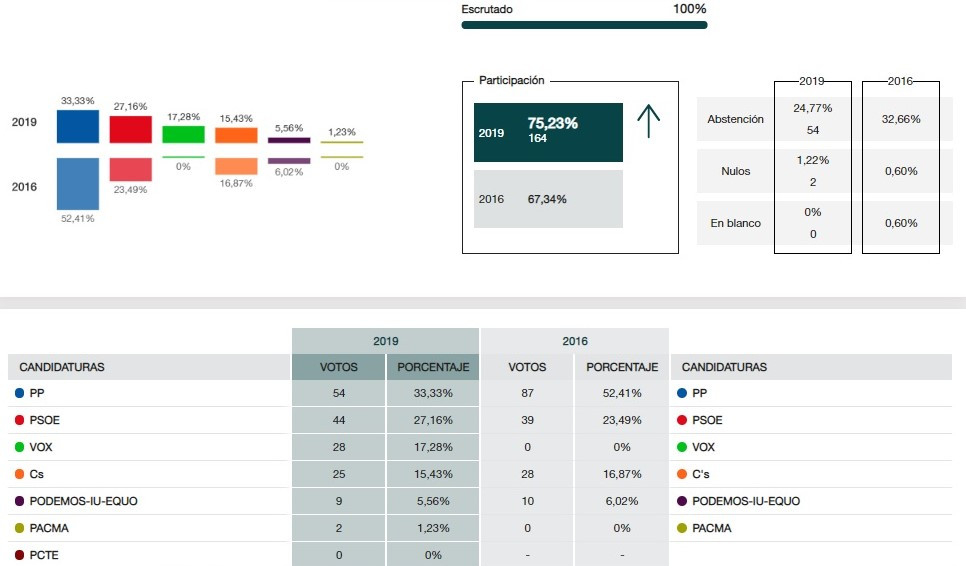Viewport: 966px width, 566px height.
Task: Click PP 2016 votes cell showing 87
Action: tap(527, 393)
